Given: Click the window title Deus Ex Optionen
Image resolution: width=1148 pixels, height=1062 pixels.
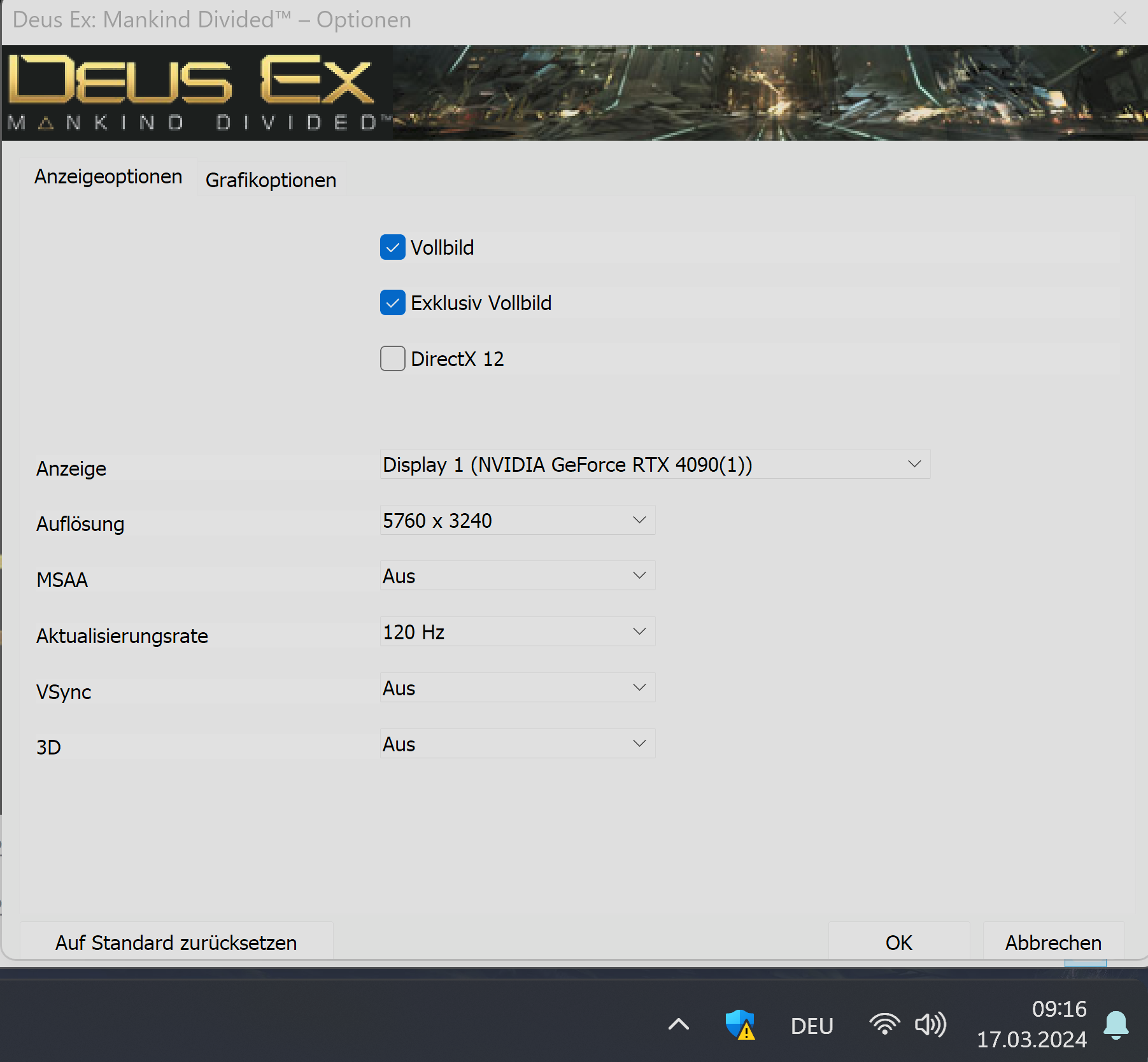Looking at the screenshot, I should click(x=212, y=20).
